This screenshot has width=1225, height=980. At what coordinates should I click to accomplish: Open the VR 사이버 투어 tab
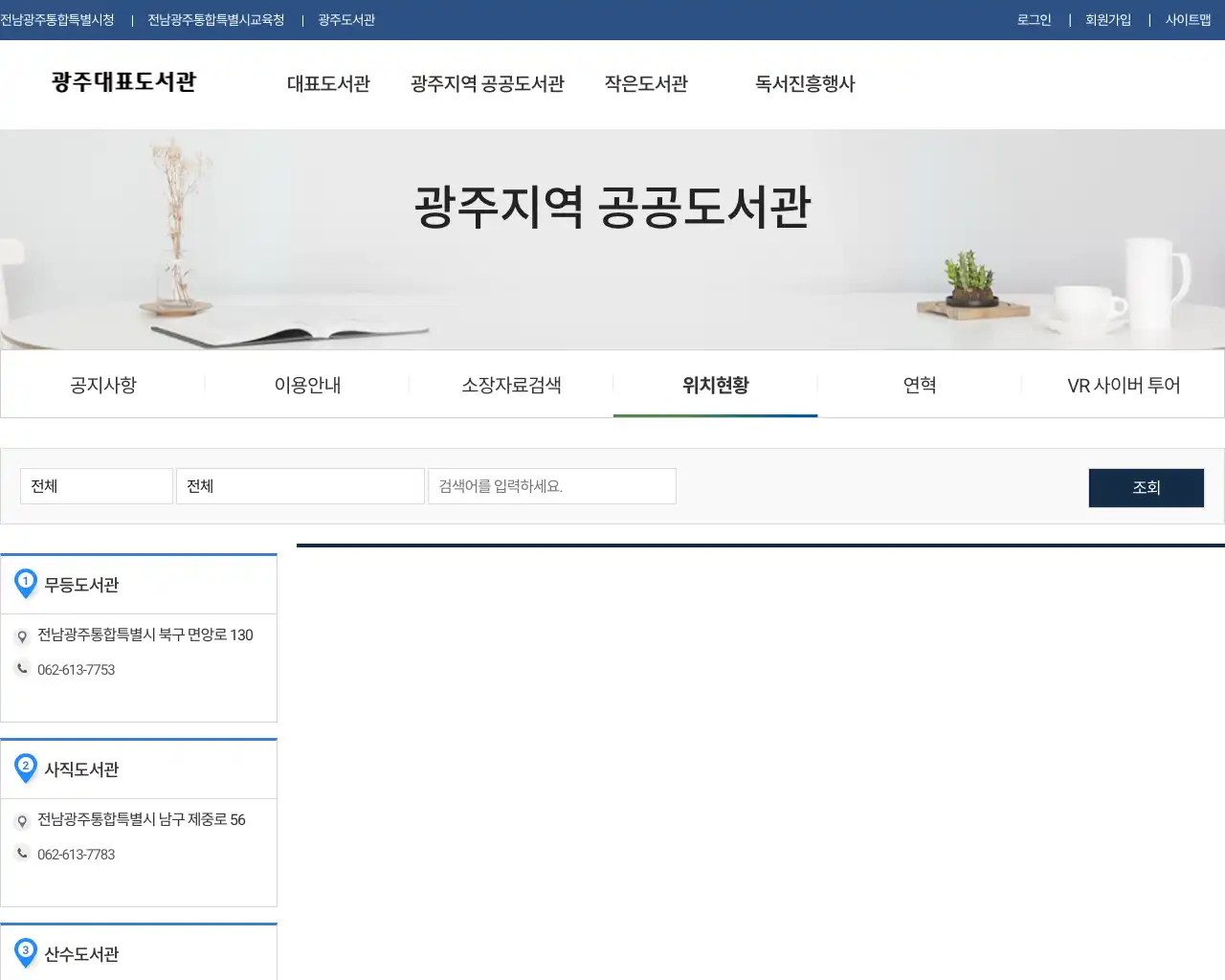tap(1124, 385)
